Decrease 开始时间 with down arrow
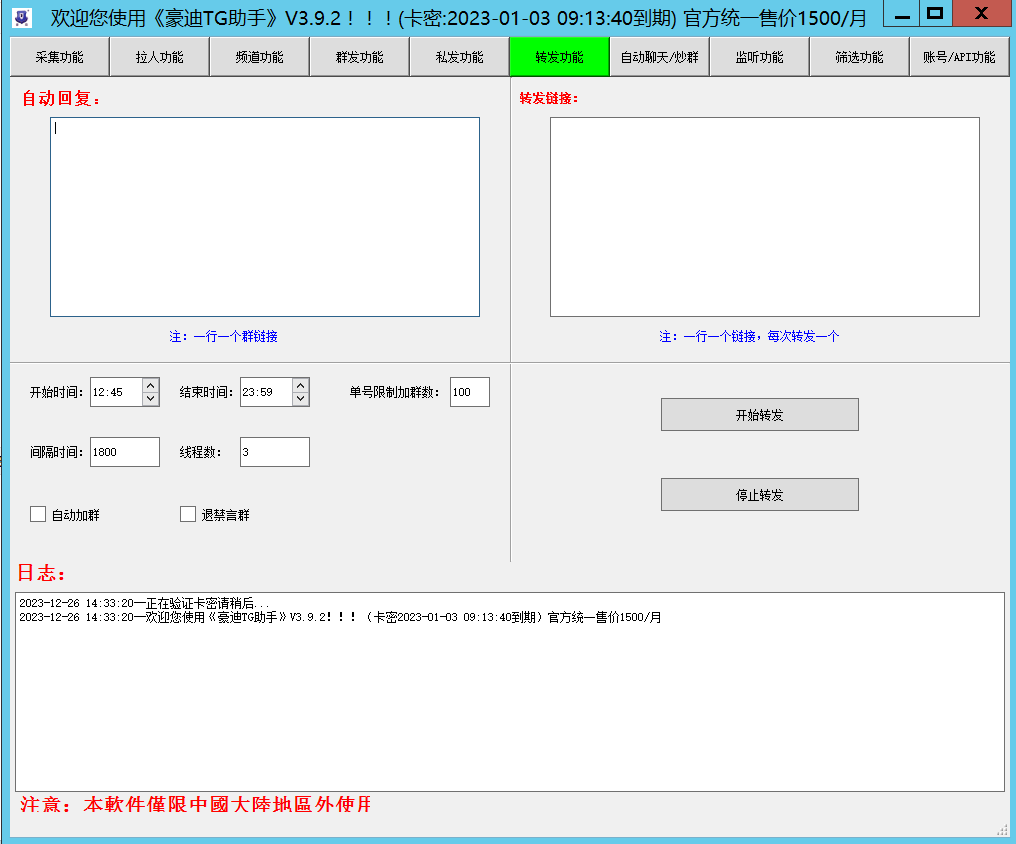 click(x=151, y=399)
